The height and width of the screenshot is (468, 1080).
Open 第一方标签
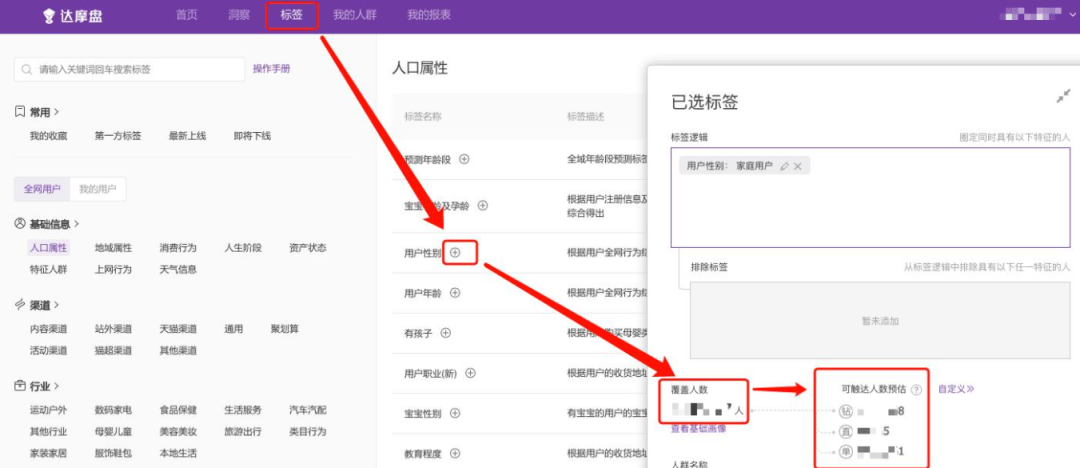click(118, 136)
